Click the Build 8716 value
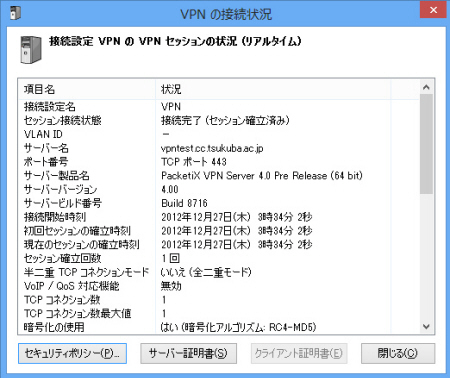Viewport: 450px width, 378px height. click(x=184, y=203)
